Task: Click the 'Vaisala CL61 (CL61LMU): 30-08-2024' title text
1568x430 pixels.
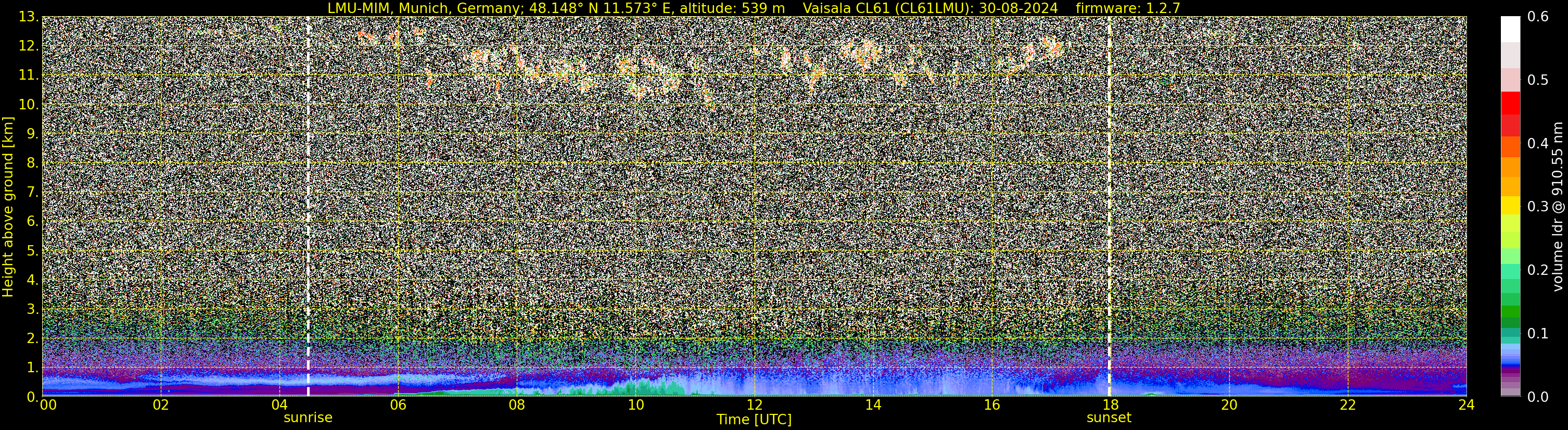Action: point(930,8)
